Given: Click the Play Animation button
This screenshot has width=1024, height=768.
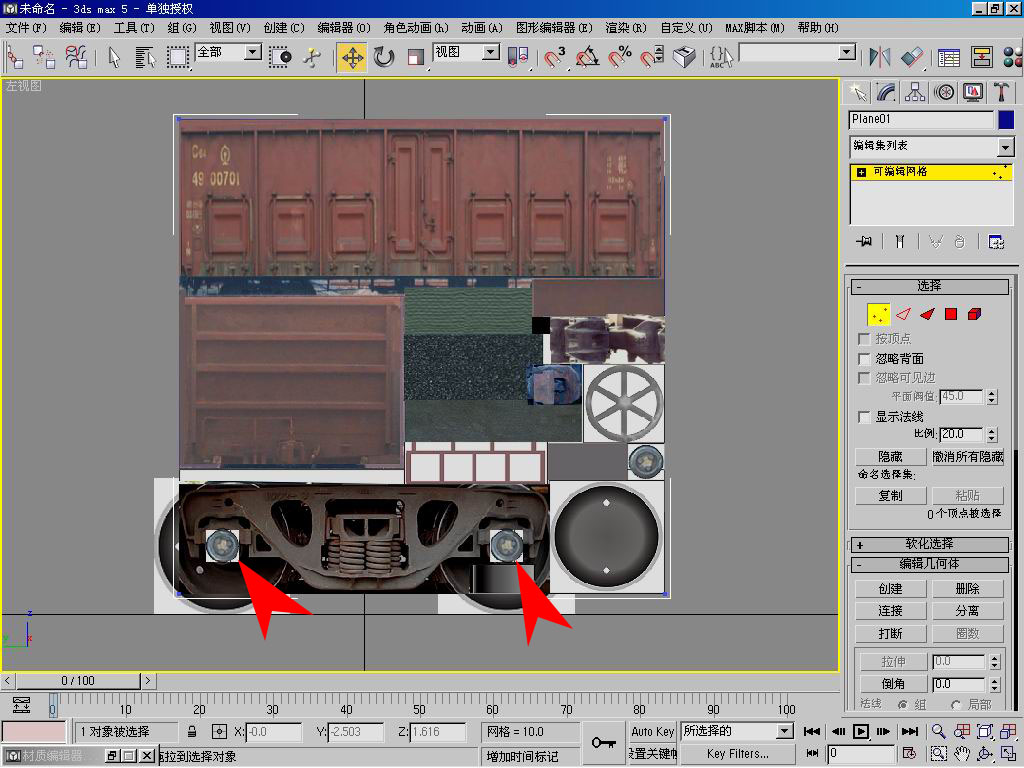Looking at the screenshot, I should tap(861, 731).
